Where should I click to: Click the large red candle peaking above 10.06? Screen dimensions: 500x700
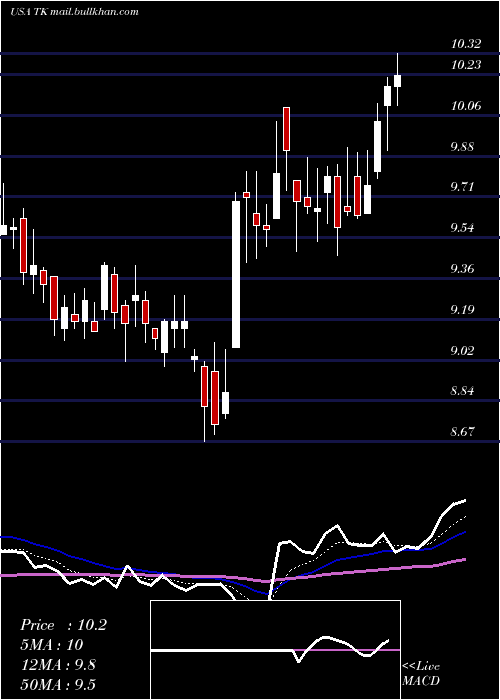287,129
